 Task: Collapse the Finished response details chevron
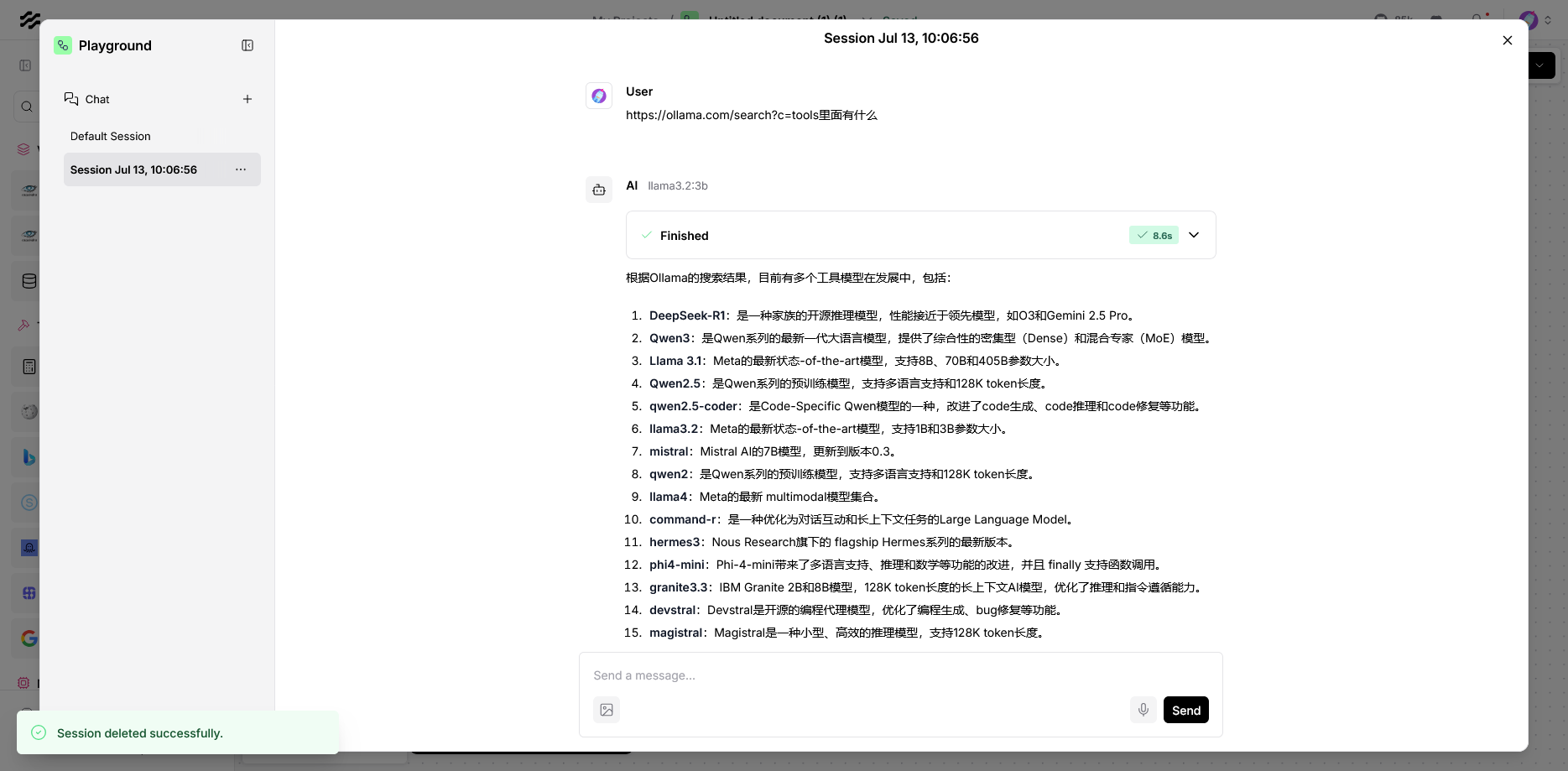[1194, 235]
